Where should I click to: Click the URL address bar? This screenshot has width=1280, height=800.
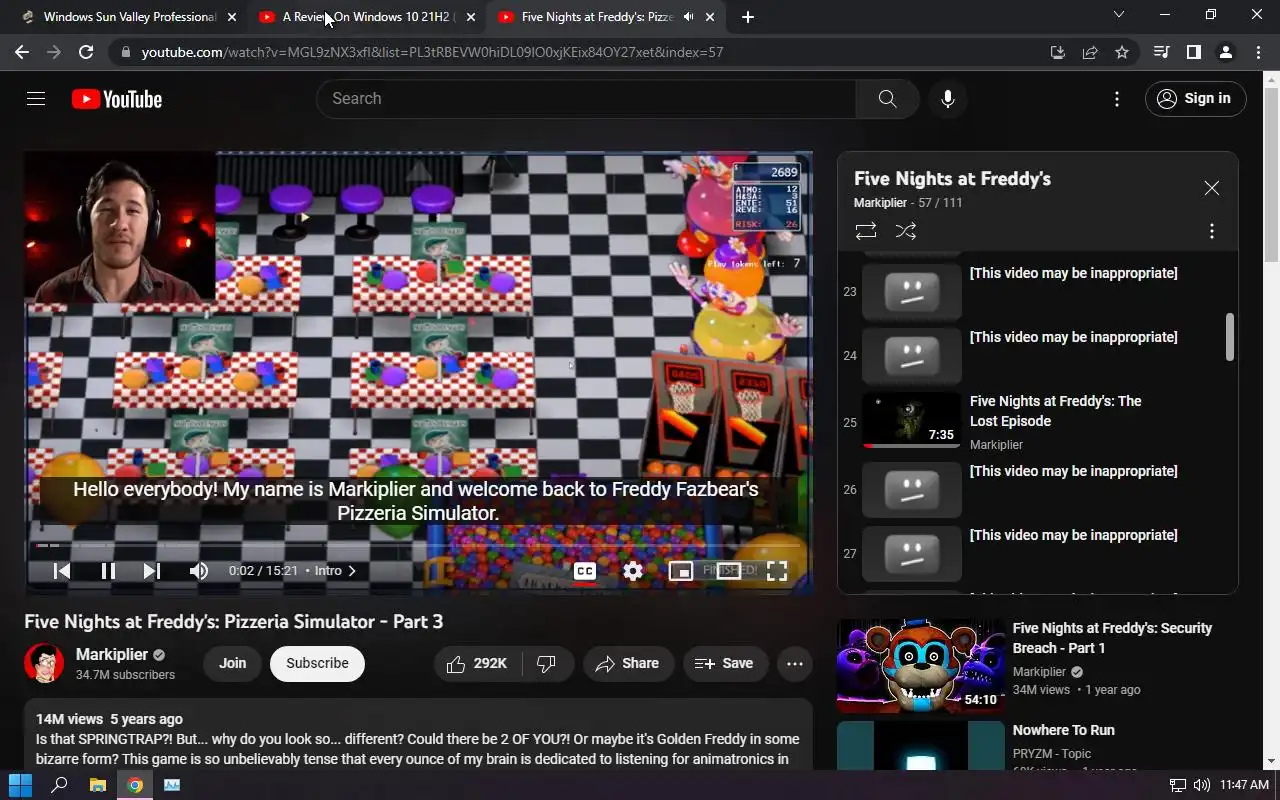click(x=580, y=52)
